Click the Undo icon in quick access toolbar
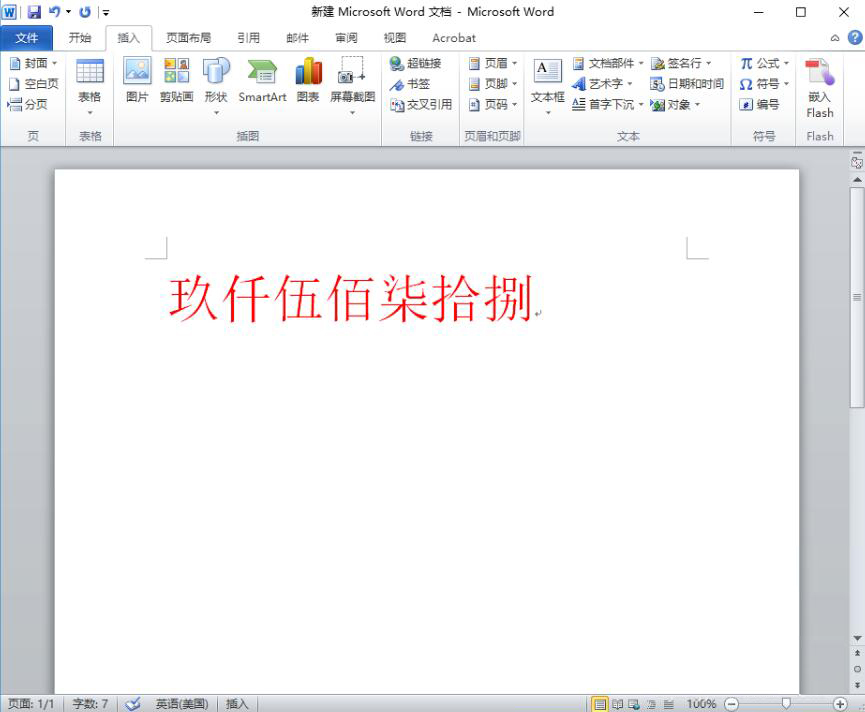The width and height of the screenshot is (865, 712). (x=55, y=12)
